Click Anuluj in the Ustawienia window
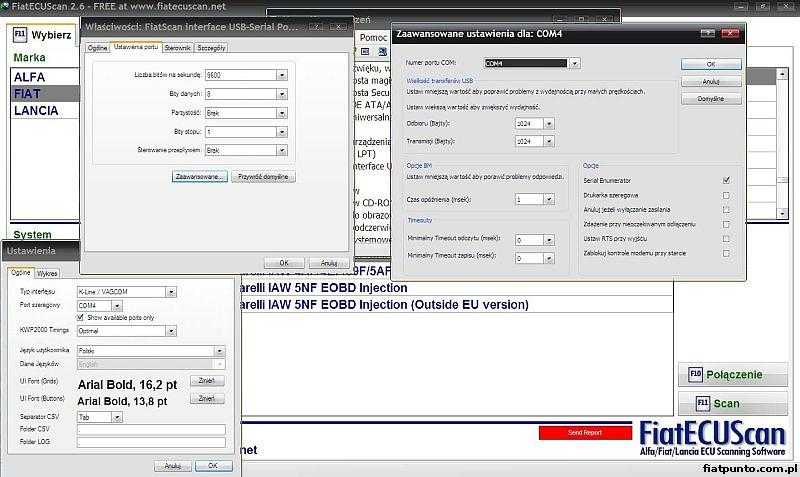Image resolution: width=800 pixels, height=477 pixels. coord(173,466)
